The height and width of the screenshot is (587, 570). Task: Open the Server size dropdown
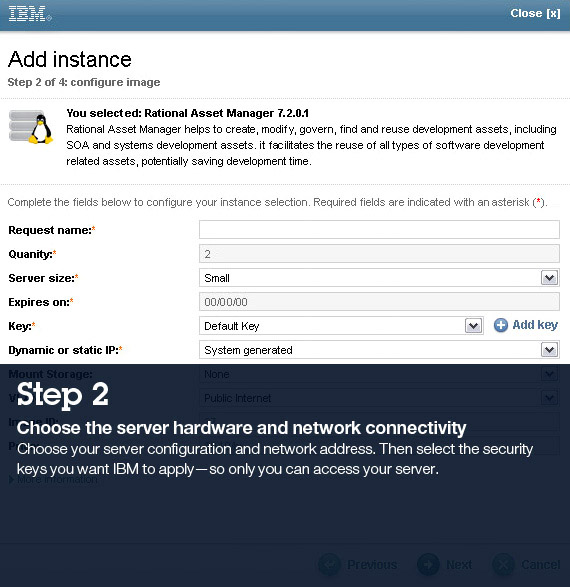coord(379,278)
